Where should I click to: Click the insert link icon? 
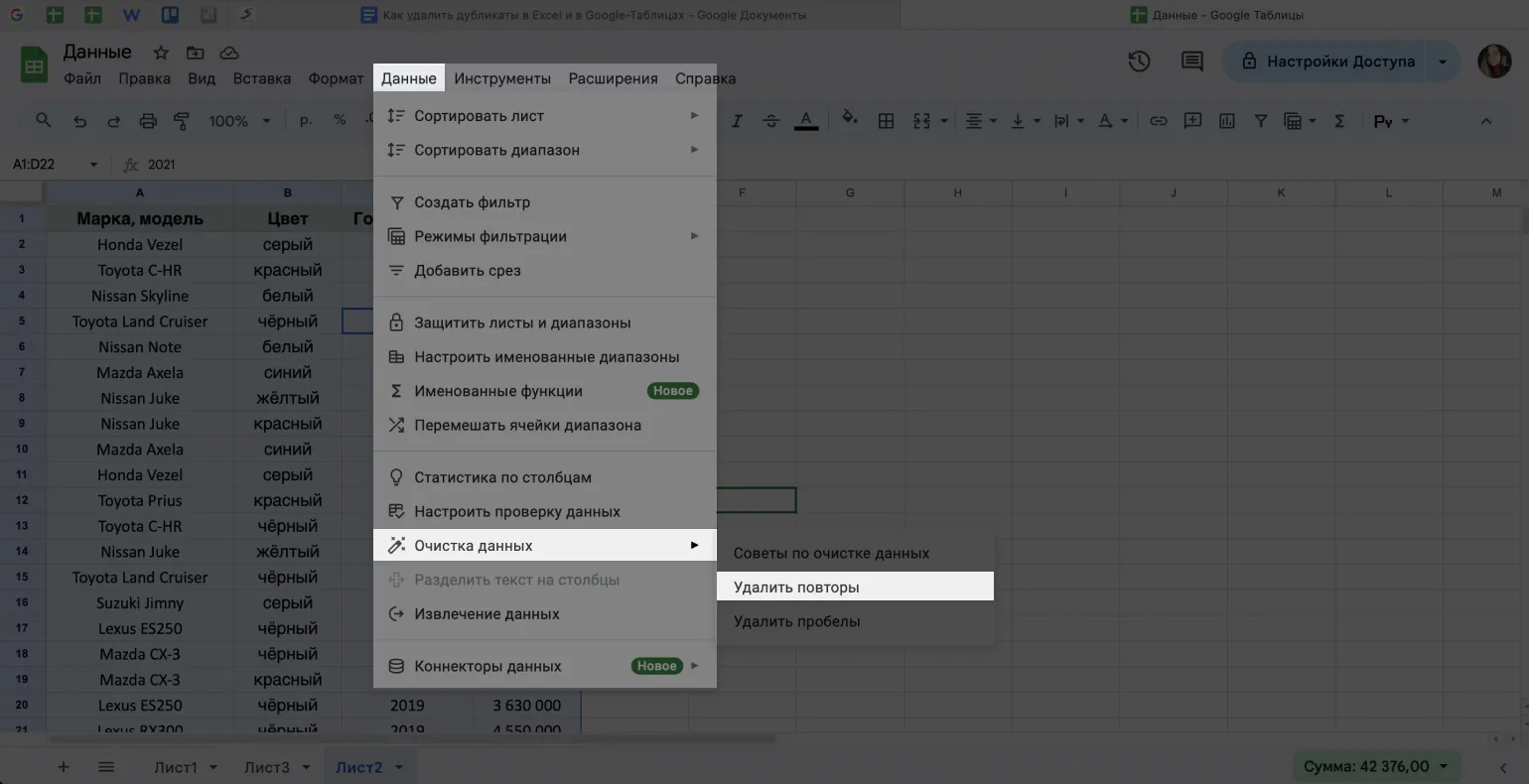1158,121
